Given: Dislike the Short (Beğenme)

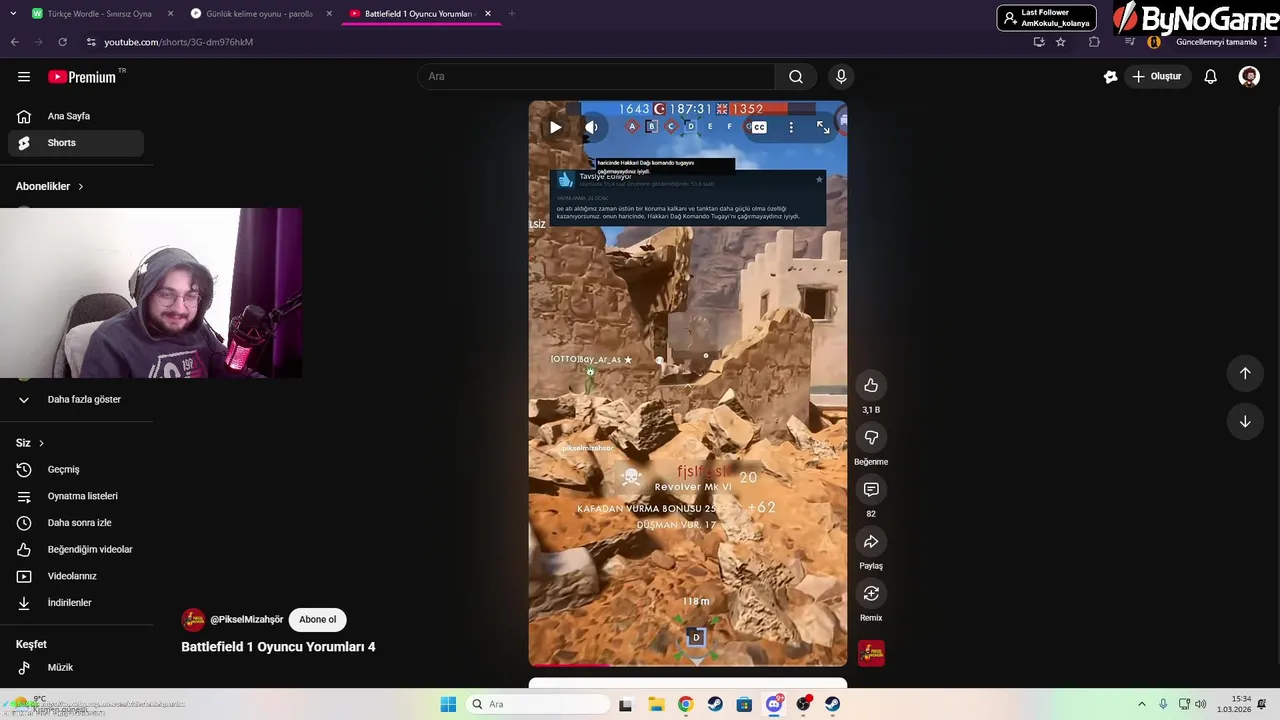Looking at the screenshot, I should pyautogui.click(x=871, y=438).
